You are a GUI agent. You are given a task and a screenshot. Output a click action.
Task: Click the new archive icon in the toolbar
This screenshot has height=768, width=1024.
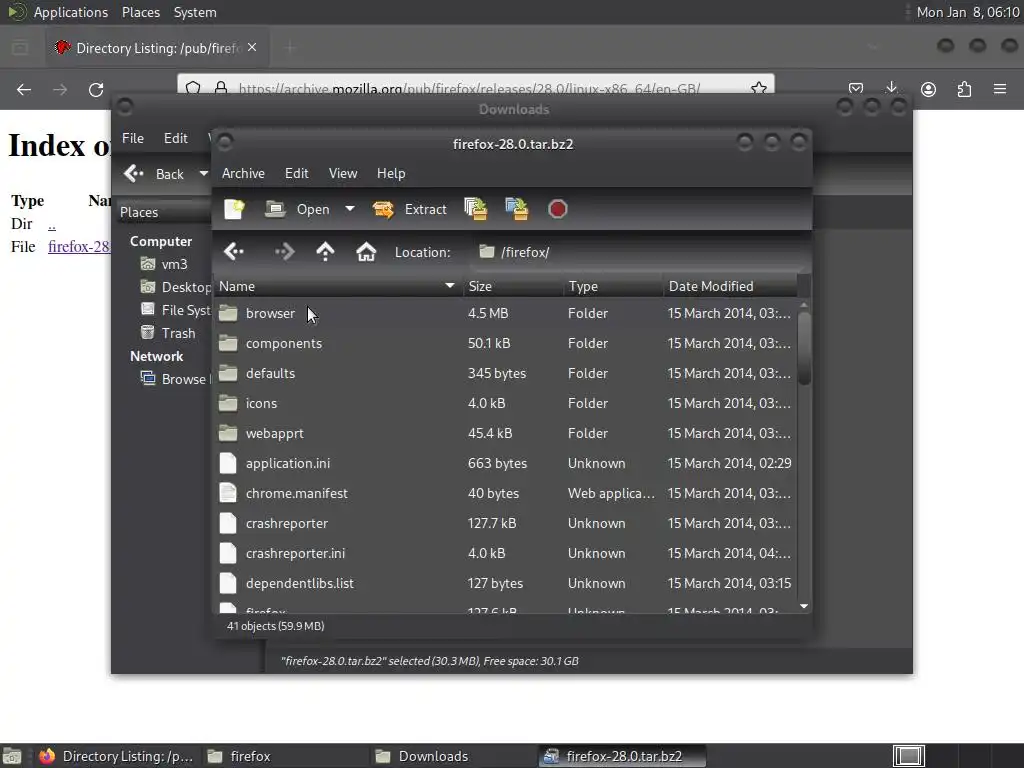point(234,209)
